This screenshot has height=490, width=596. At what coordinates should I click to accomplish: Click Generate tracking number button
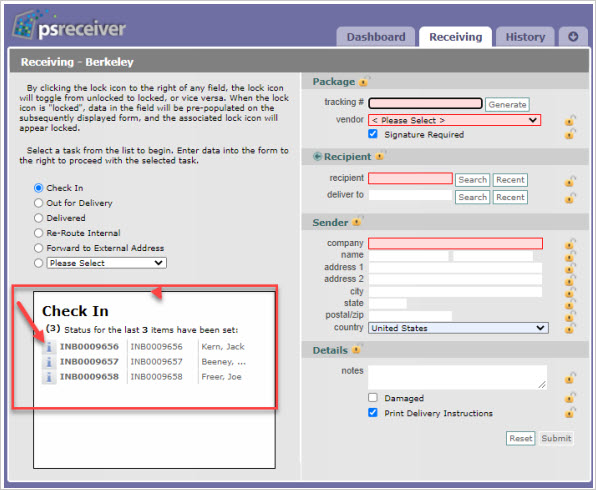(x=507, y=105)
